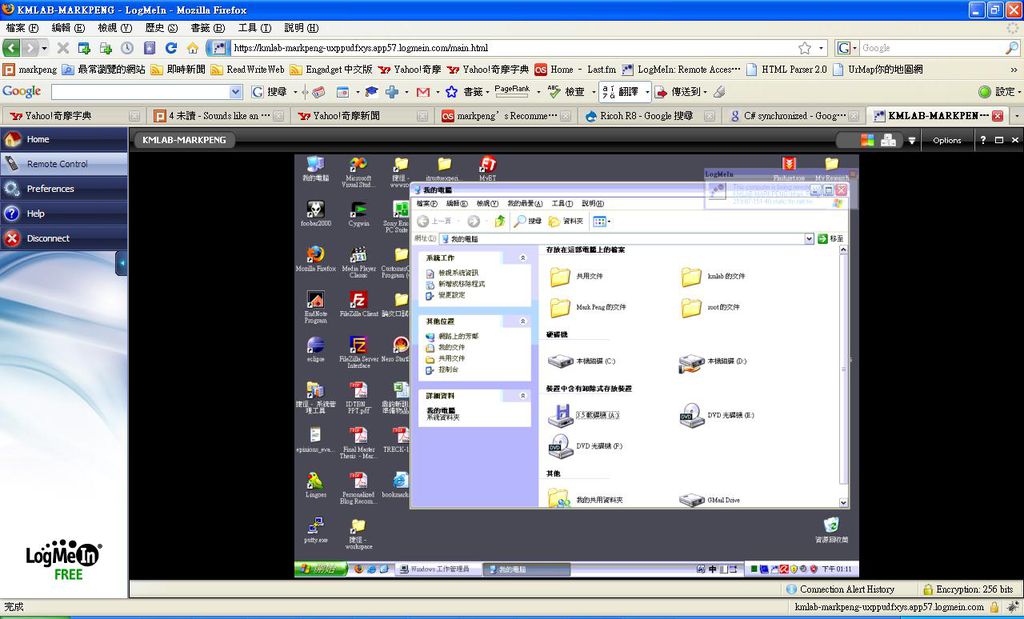1024x619 pixels.
Task: Click the magnifier in Firefox search box
Action: point(1012,48)
